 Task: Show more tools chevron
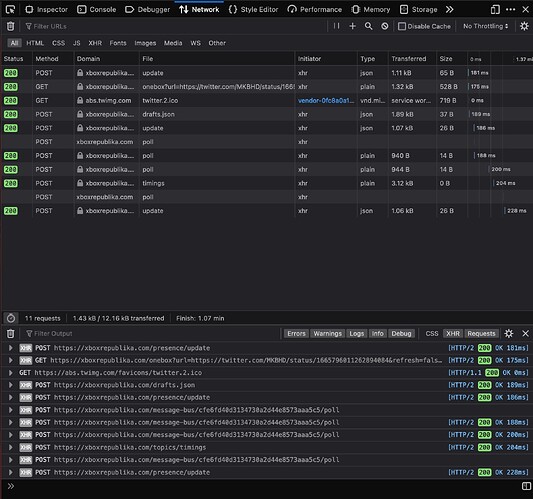tap(449, 10)
